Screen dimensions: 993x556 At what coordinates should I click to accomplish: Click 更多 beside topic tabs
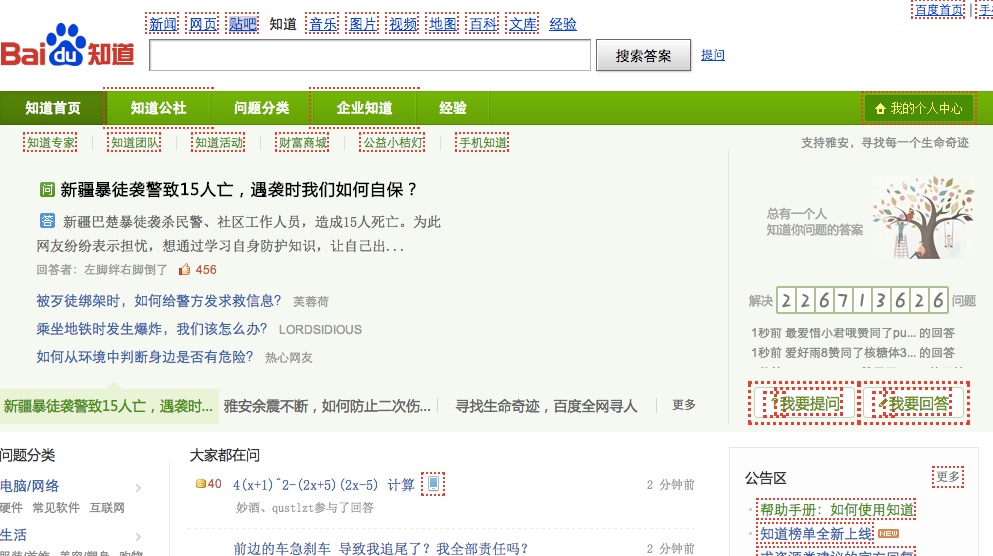[x=684, y=405]
